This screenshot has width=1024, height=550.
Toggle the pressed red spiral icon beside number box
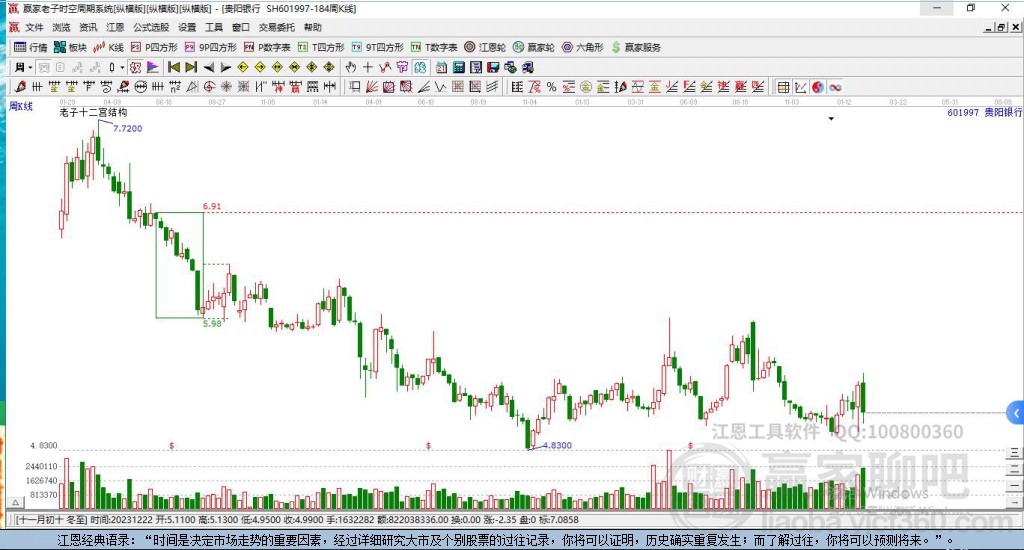[135, 67]
